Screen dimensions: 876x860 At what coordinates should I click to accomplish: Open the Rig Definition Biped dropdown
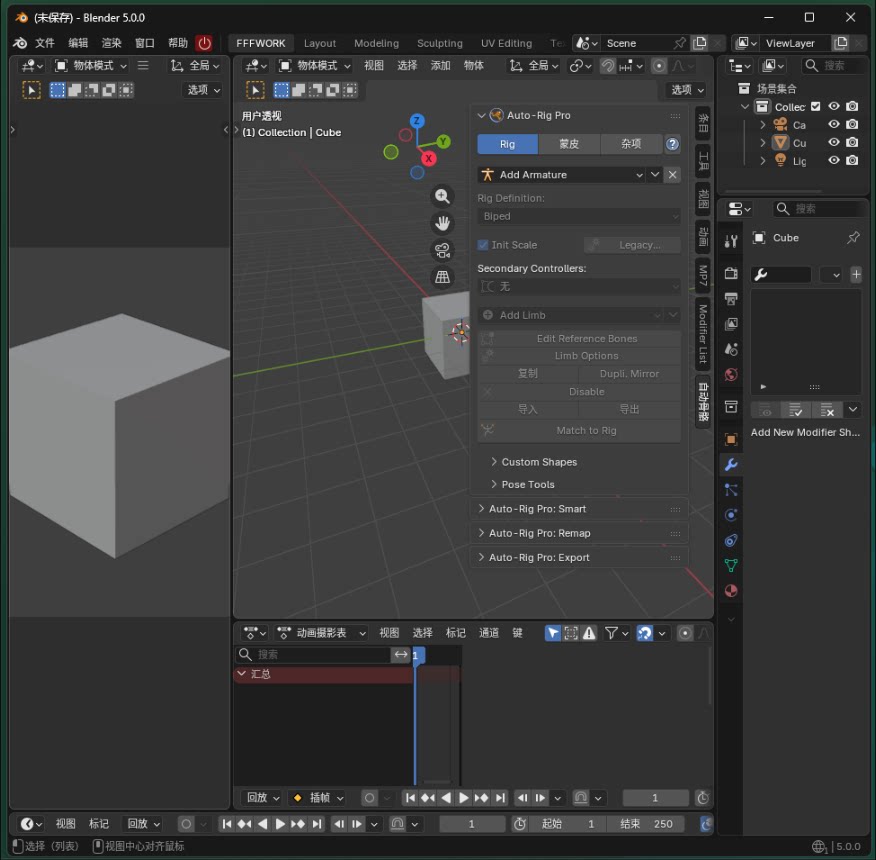pos(578,216)
